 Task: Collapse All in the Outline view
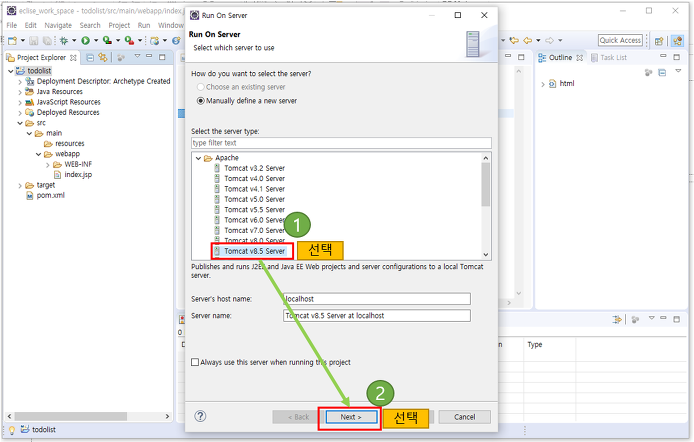[662, 73]
